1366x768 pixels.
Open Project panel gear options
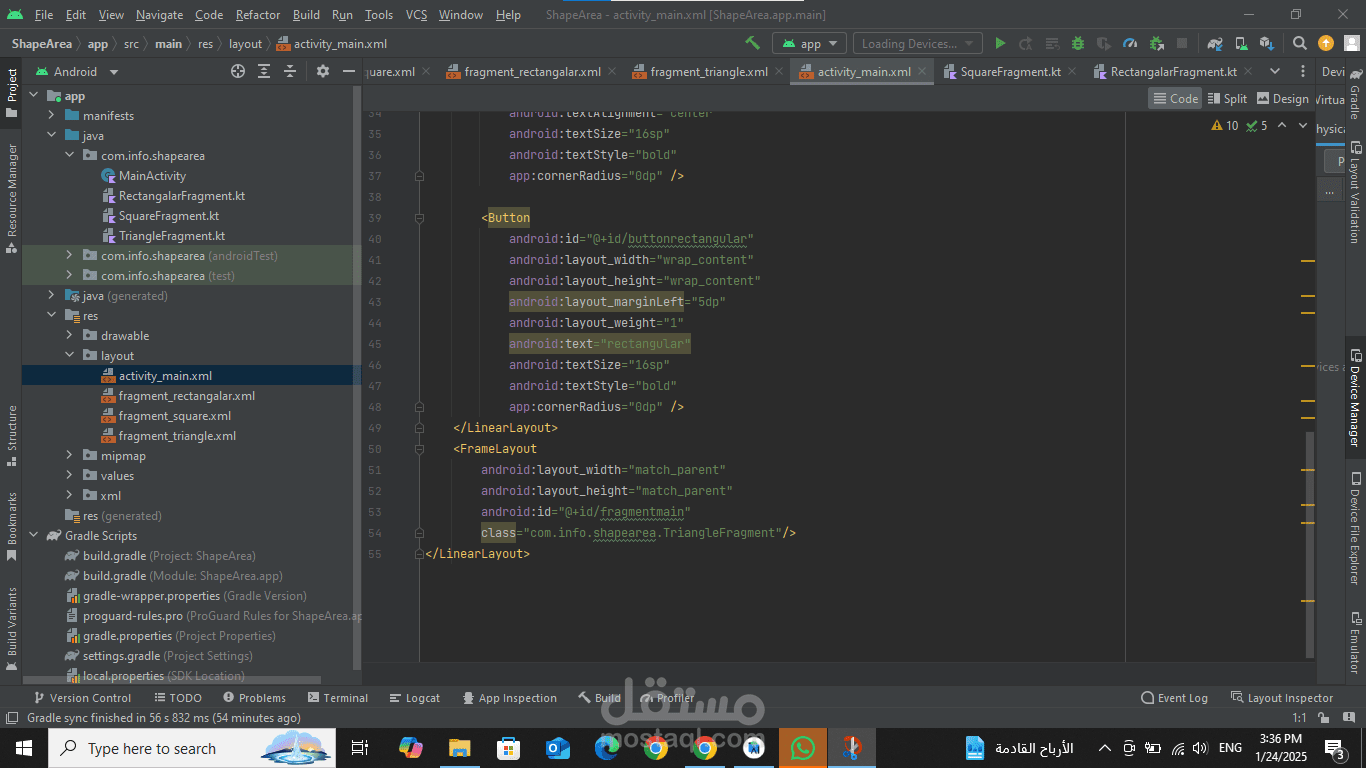pos(322,71)
